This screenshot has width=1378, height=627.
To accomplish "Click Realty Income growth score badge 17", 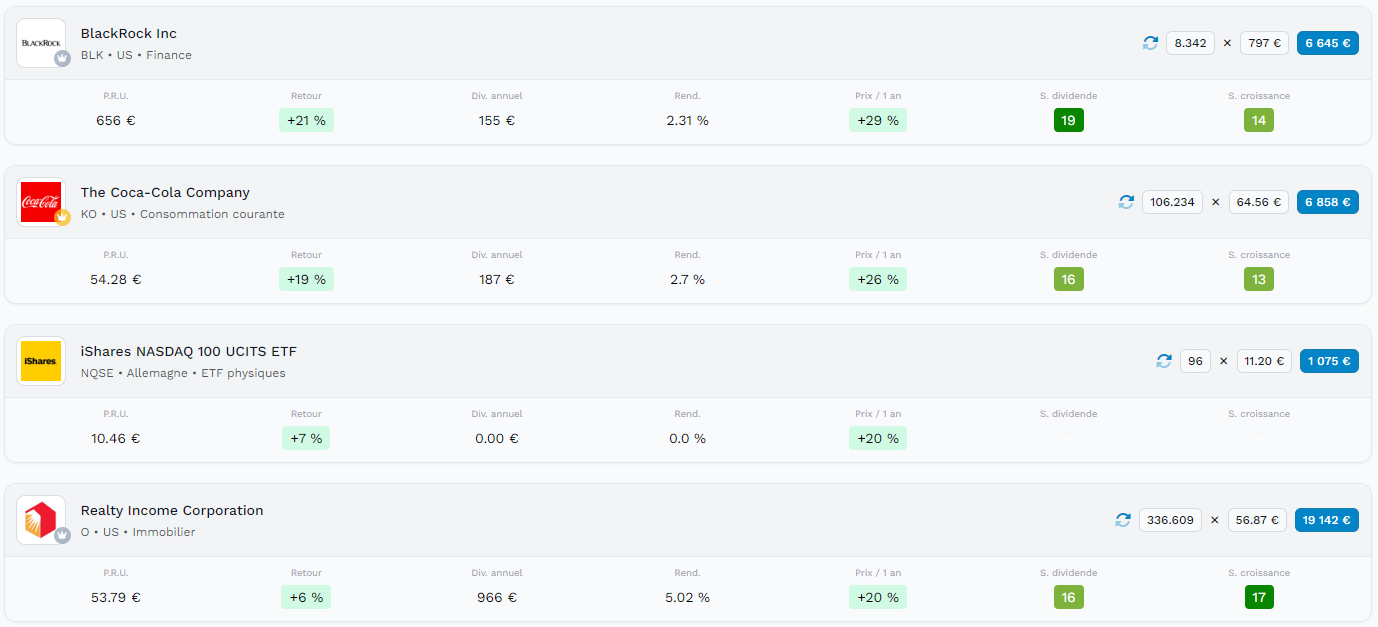I will pos(1259,598).
